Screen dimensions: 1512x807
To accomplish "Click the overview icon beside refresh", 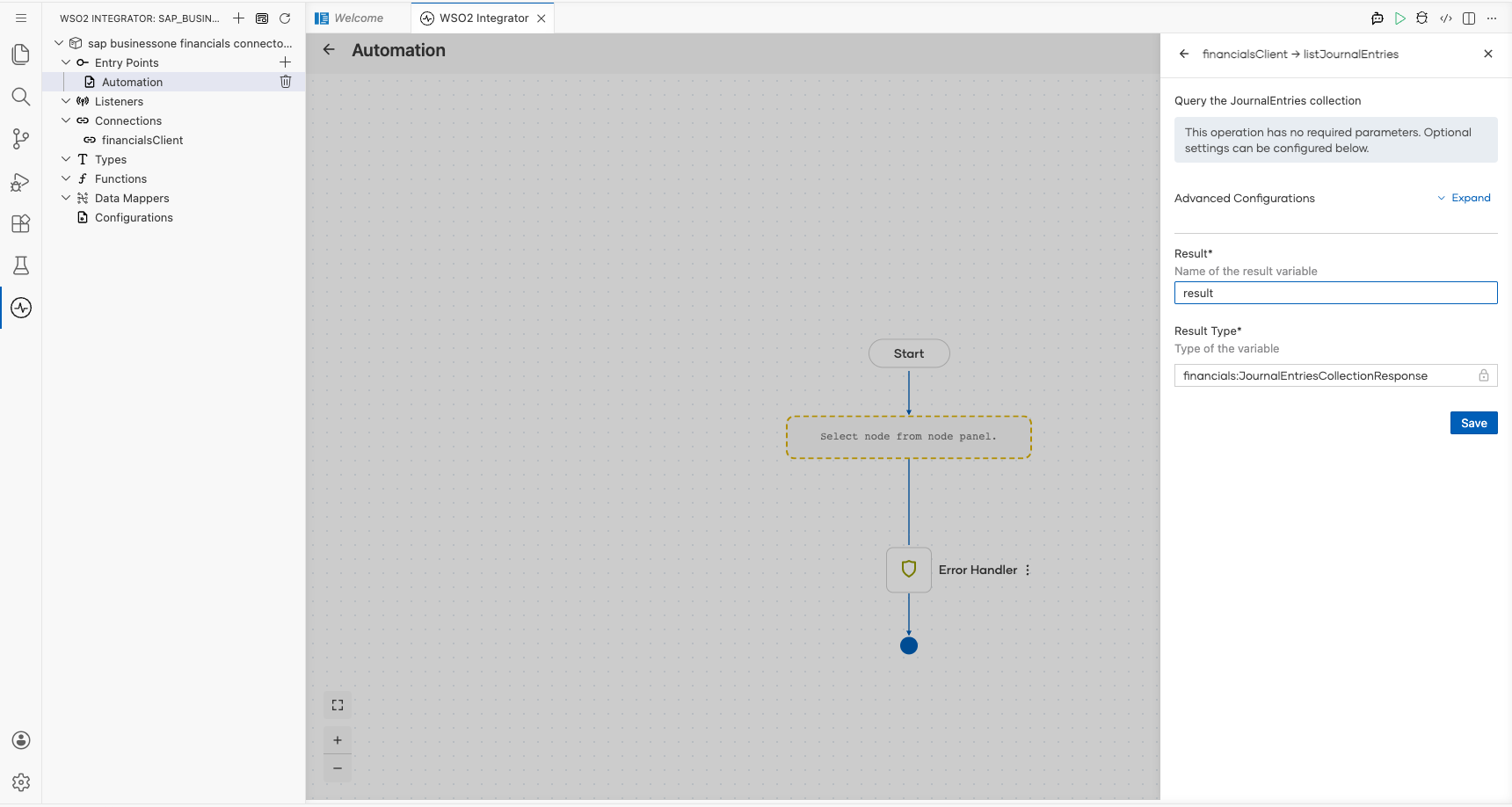I will pyautogui.click(x=262, y=18).
